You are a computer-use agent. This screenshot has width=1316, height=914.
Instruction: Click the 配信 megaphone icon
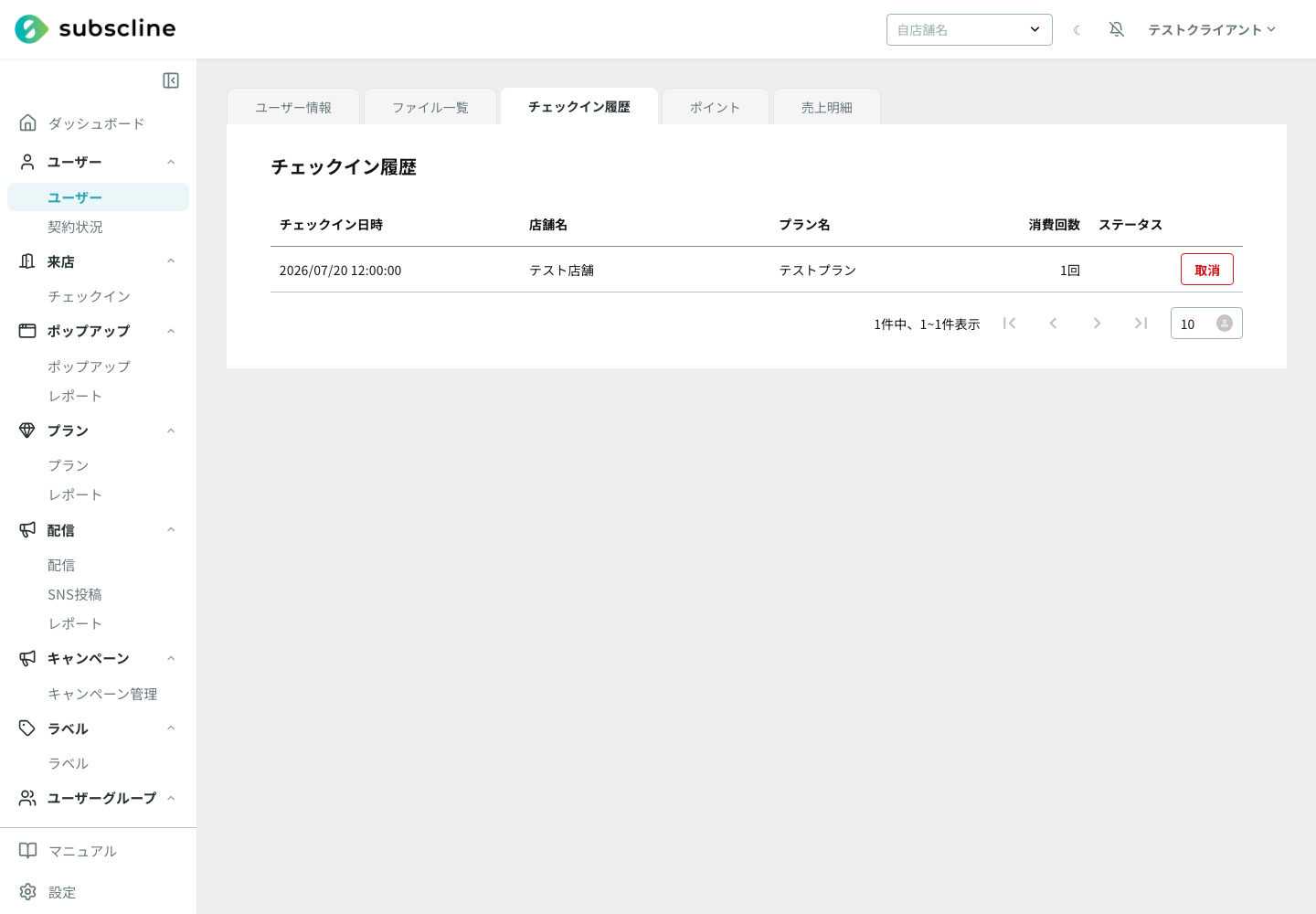(27, 530)
